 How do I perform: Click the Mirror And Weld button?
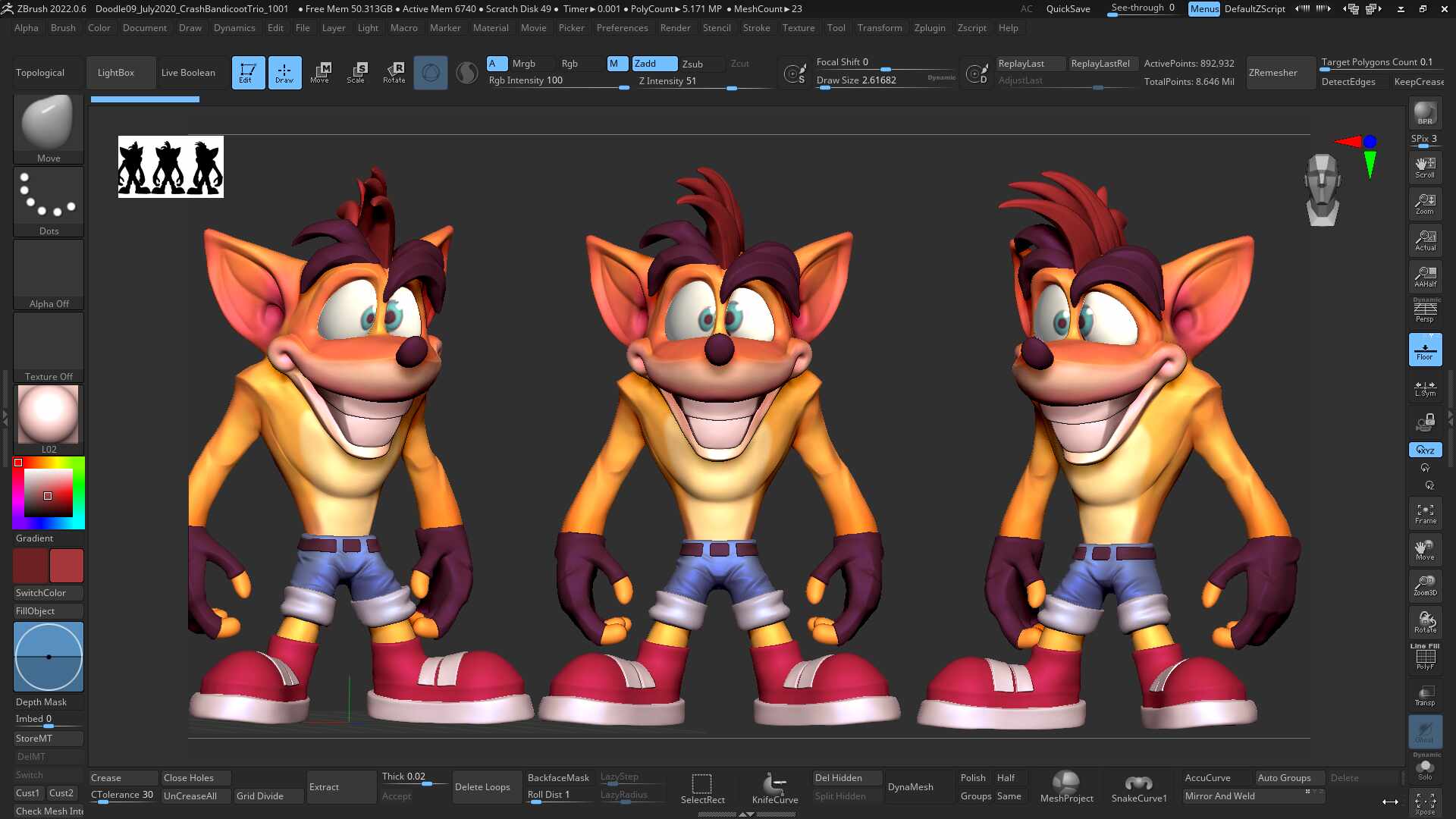pyautogui.click(x=1254, y=796)
